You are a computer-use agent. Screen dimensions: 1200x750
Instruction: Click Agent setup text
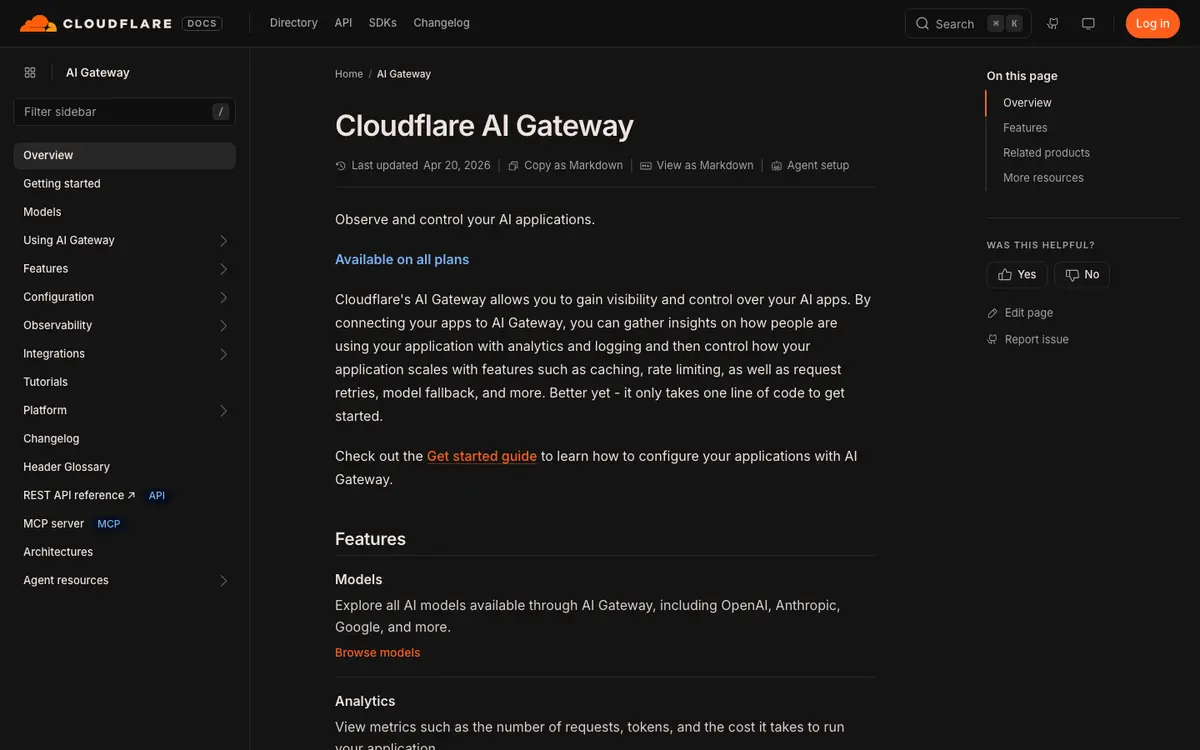[x=818, y=166]
